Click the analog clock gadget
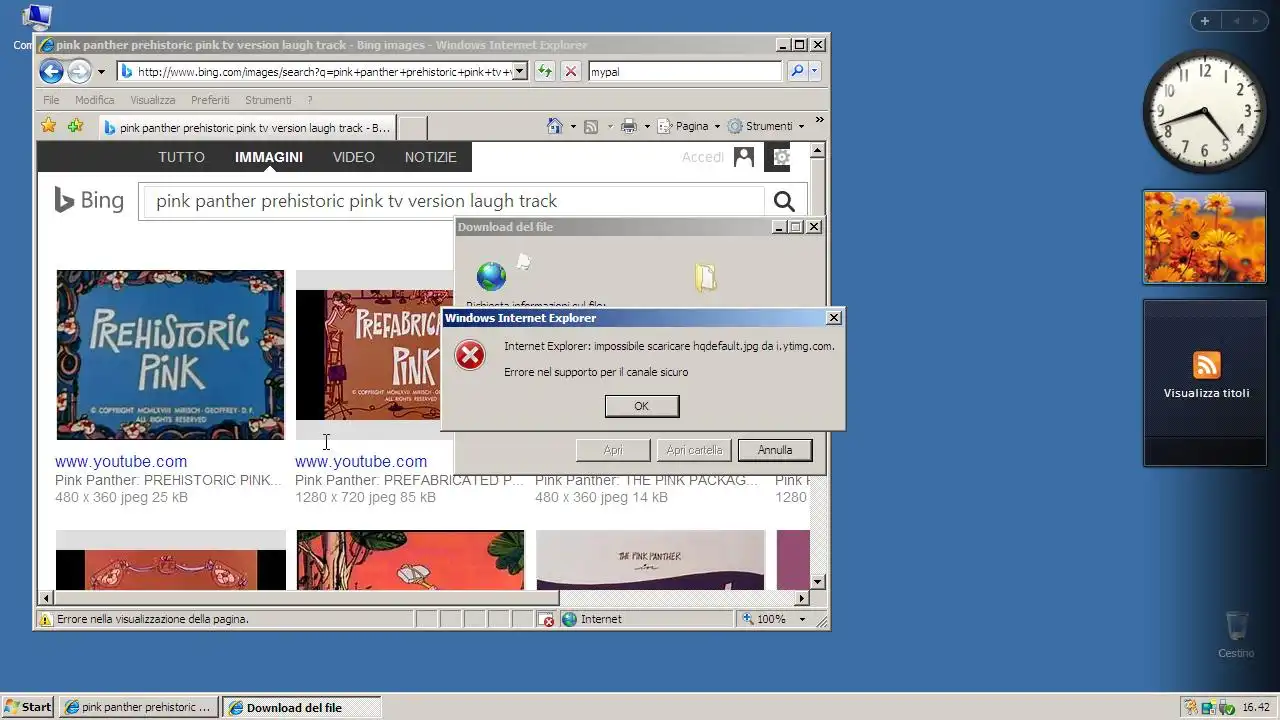 coord(1204,110)
